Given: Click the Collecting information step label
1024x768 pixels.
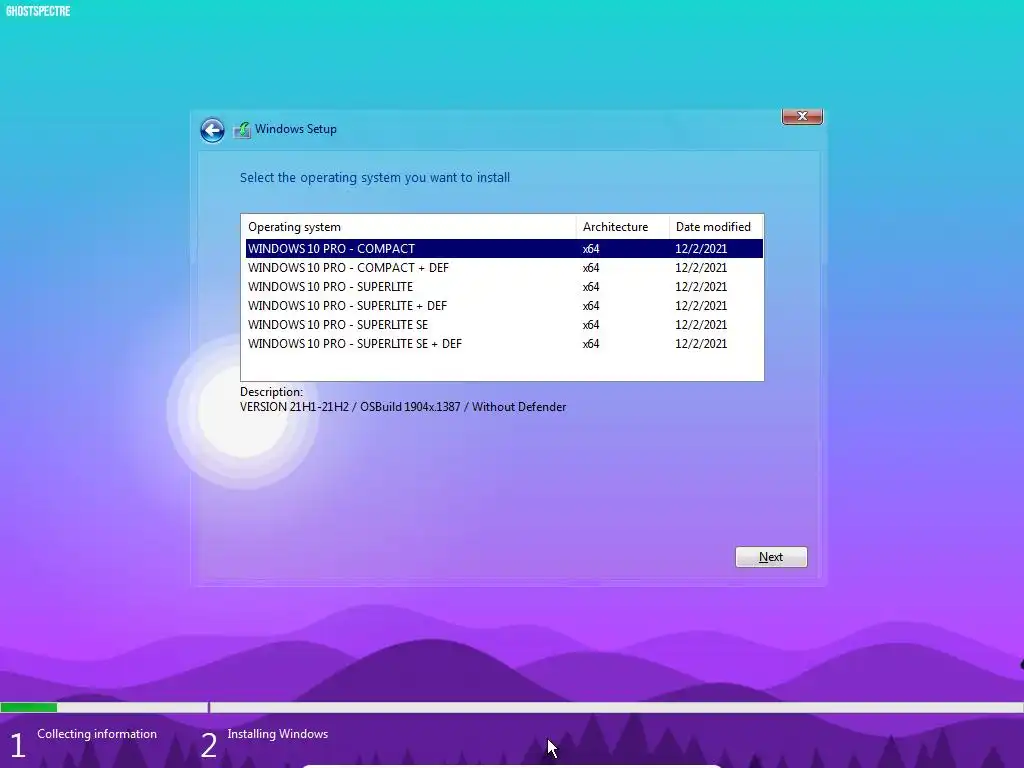Looking at the screenshot, I should tap(97, 734).
